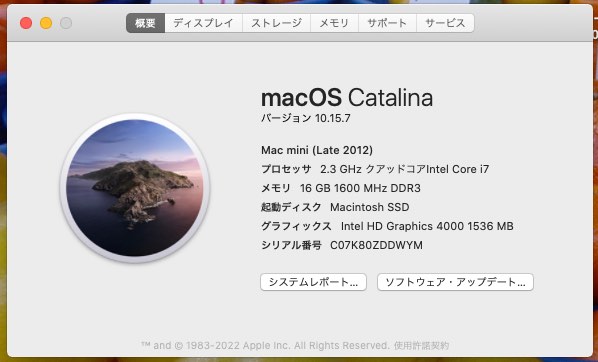Click the serial number C07K80ZDDWYM
Screen dimensions: 598x362
click(x=376, y=245)
